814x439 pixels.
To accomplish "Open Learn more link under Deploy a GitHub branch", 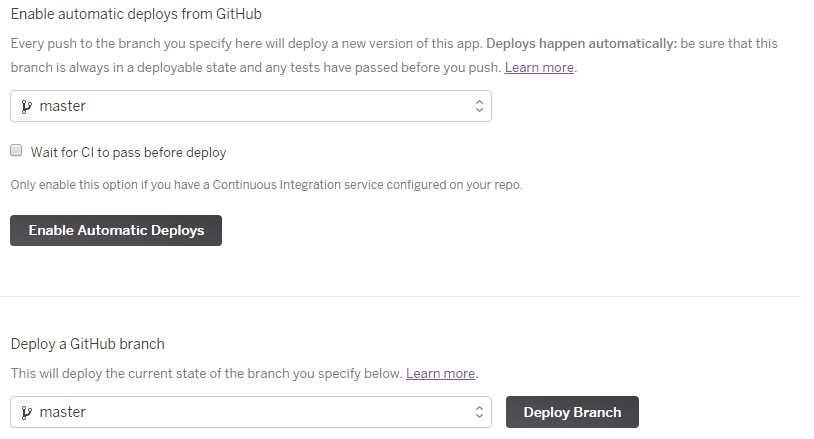I will (440, 374).
